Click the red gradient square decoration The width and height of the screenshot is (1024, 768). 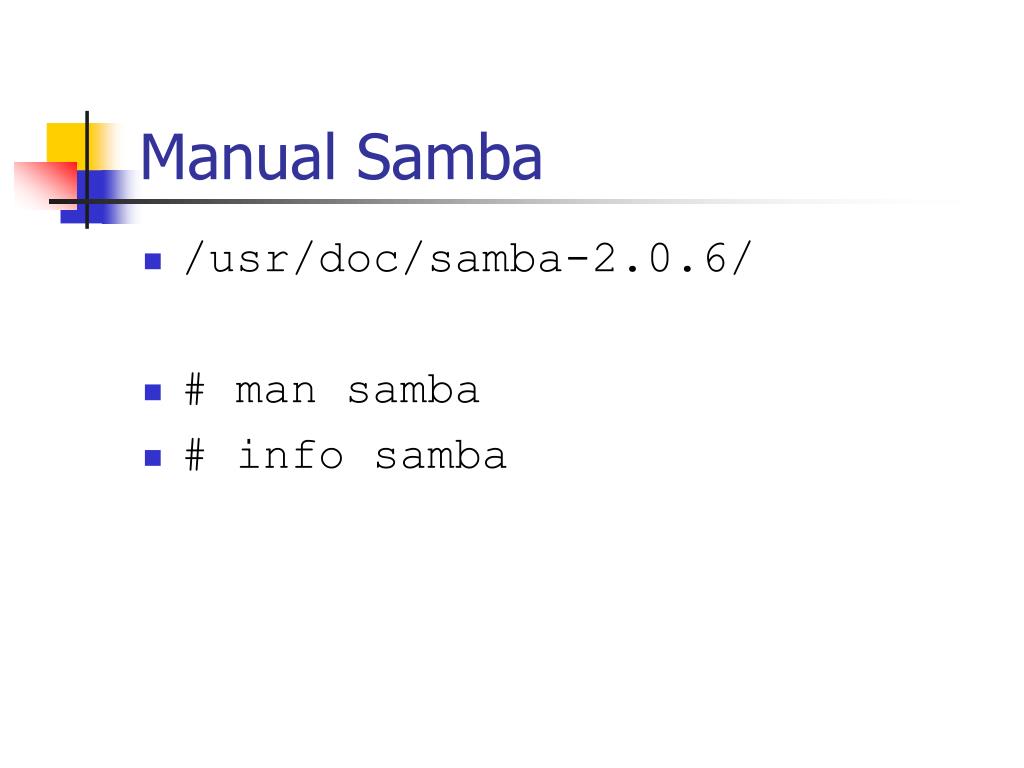click(45, 184)
